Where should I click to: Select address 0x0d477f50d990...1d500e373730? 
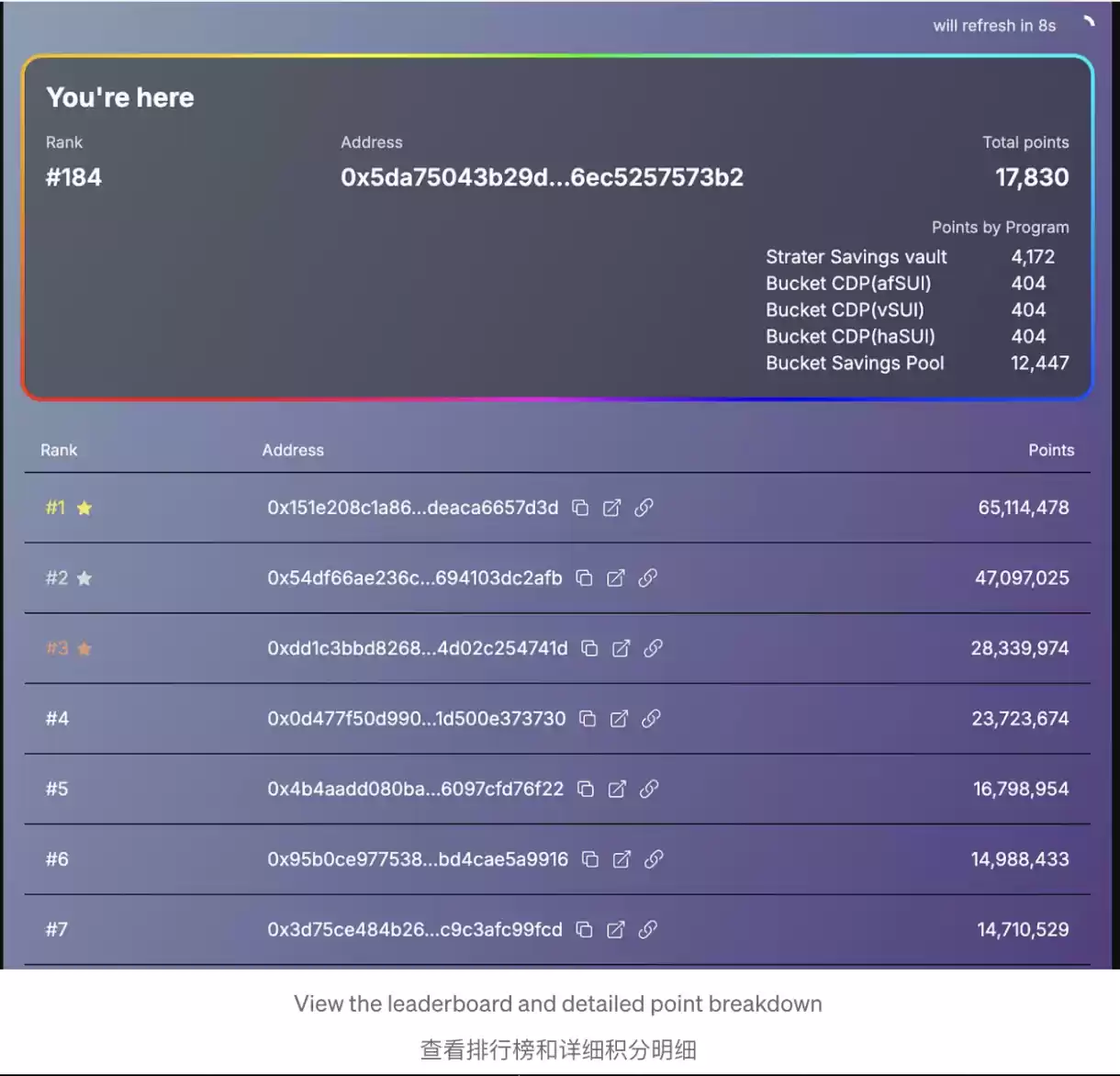click(x=416, y=719)
